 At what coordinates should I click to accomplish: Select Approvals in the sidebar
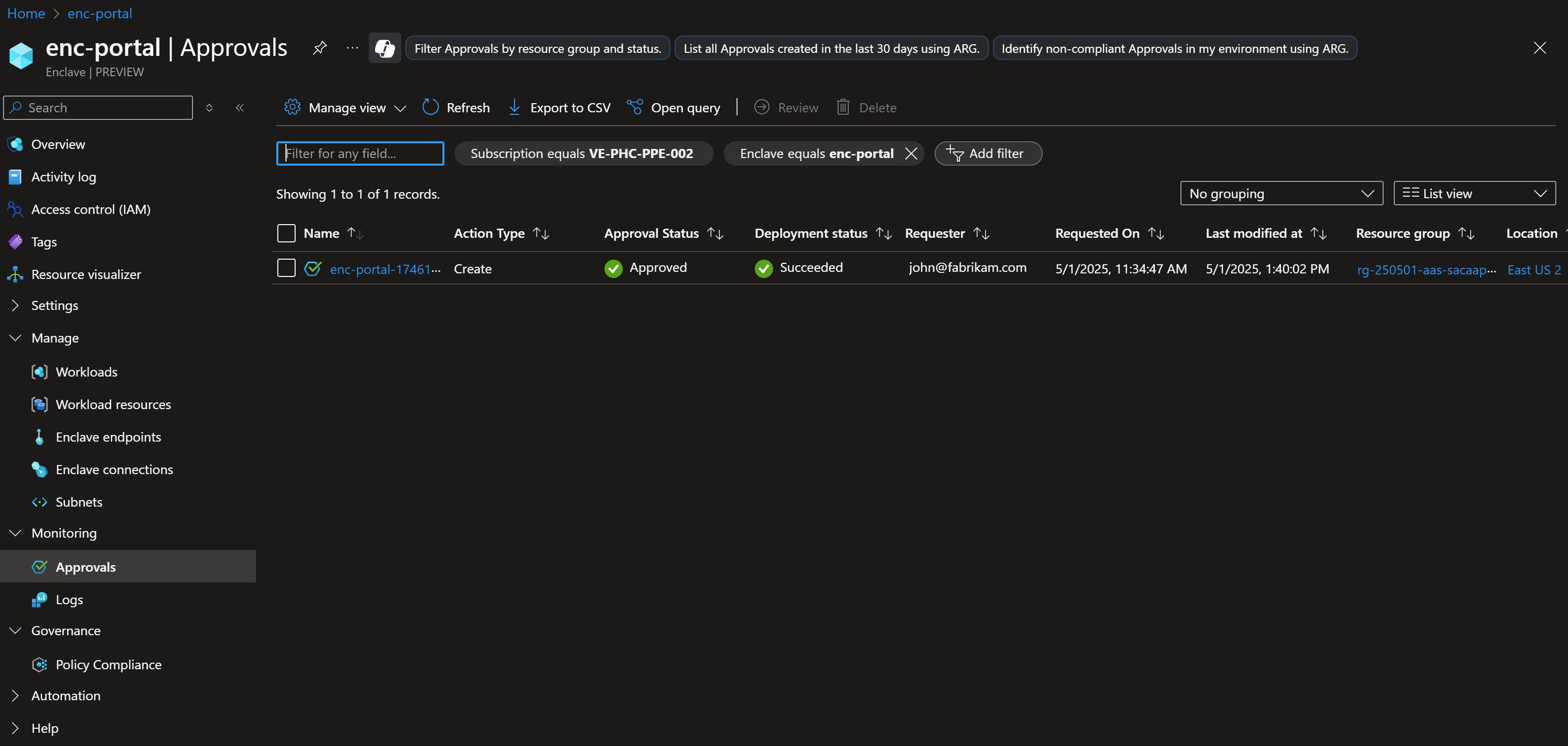pos(128,567)
